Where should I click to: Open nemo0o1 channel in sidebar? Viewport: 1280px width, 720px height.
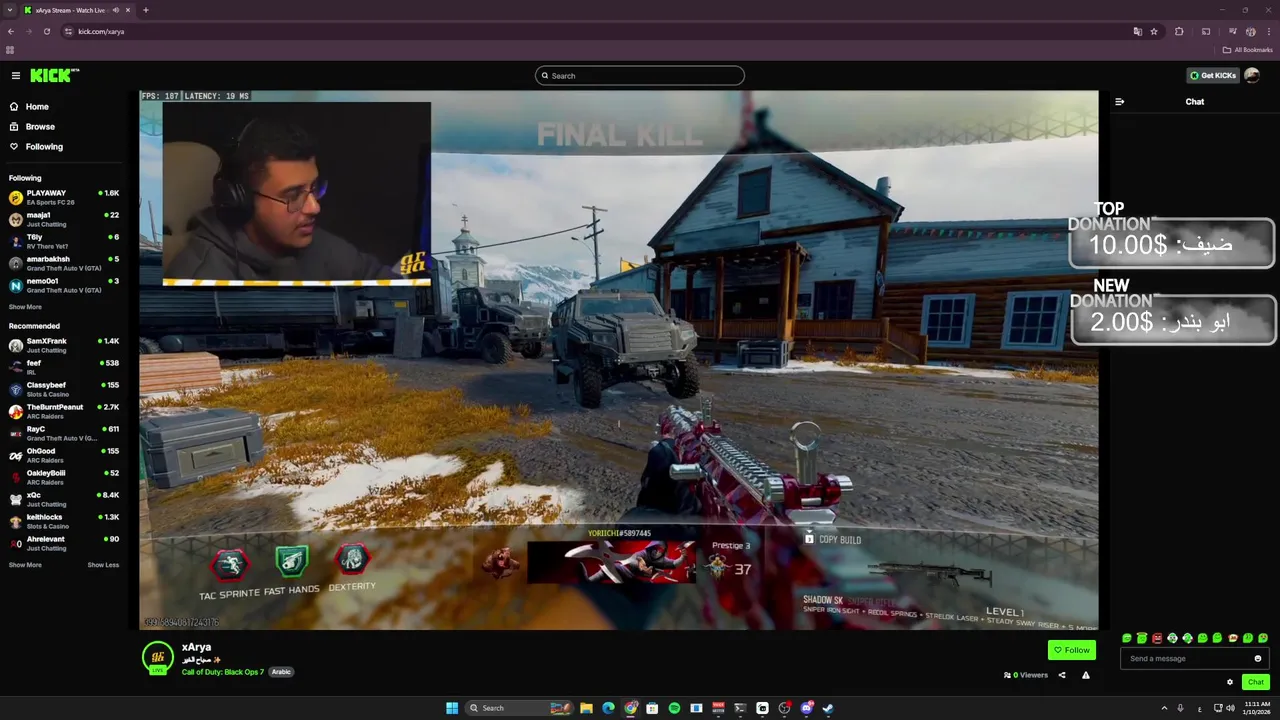coord(64,285)
